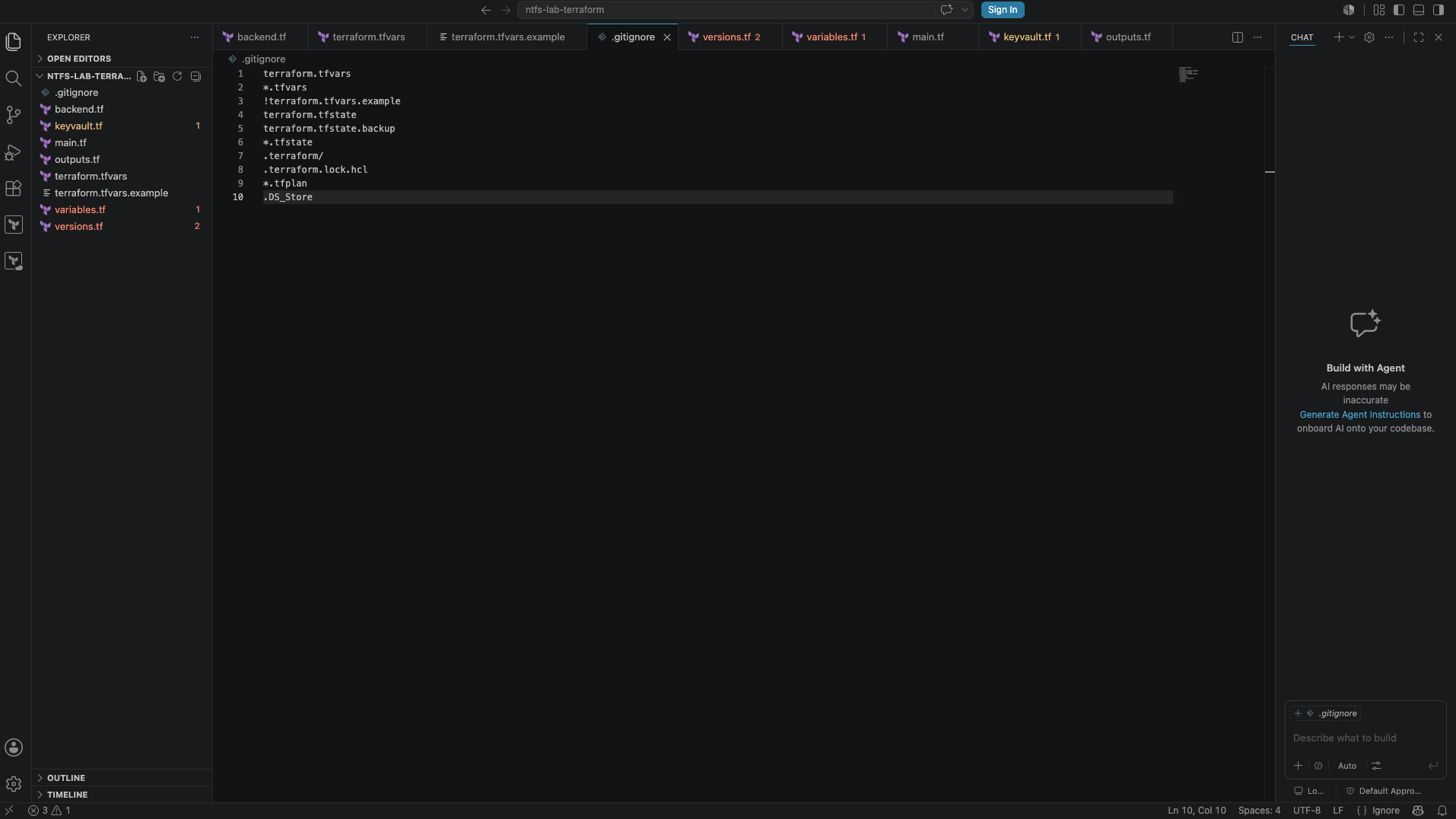Image resolution: width=1456 pixels, height=819 pixels.
Task: Open the HCP Terraform cloud view
Action: pyautogui.click(x=13, y=261)
